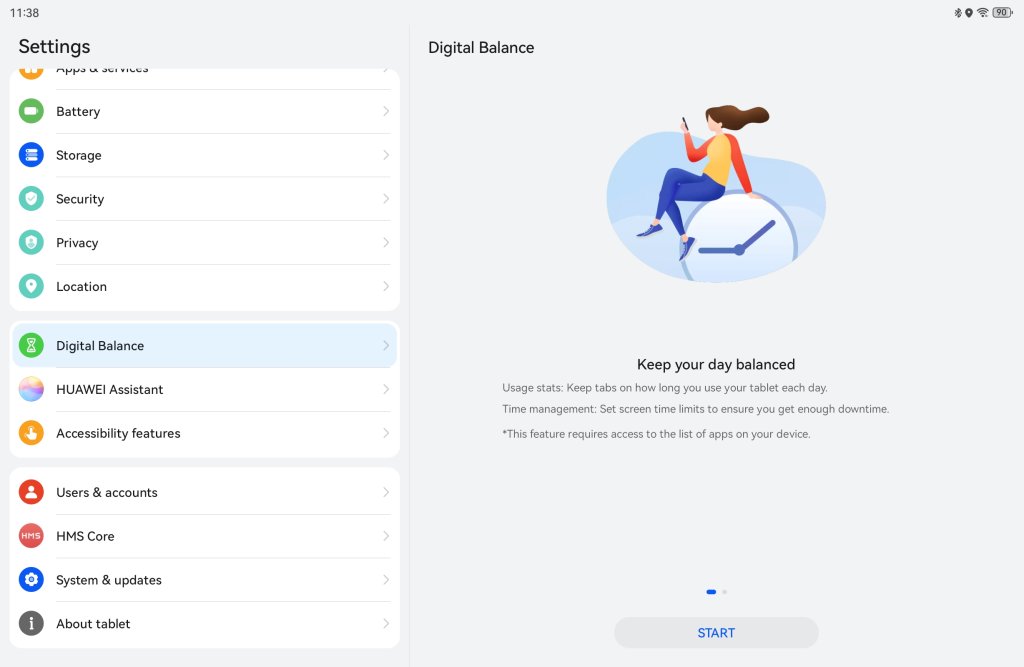Tap the blue Storage icon
This screenshot has height=667, width=1024.
coord(31,155)
